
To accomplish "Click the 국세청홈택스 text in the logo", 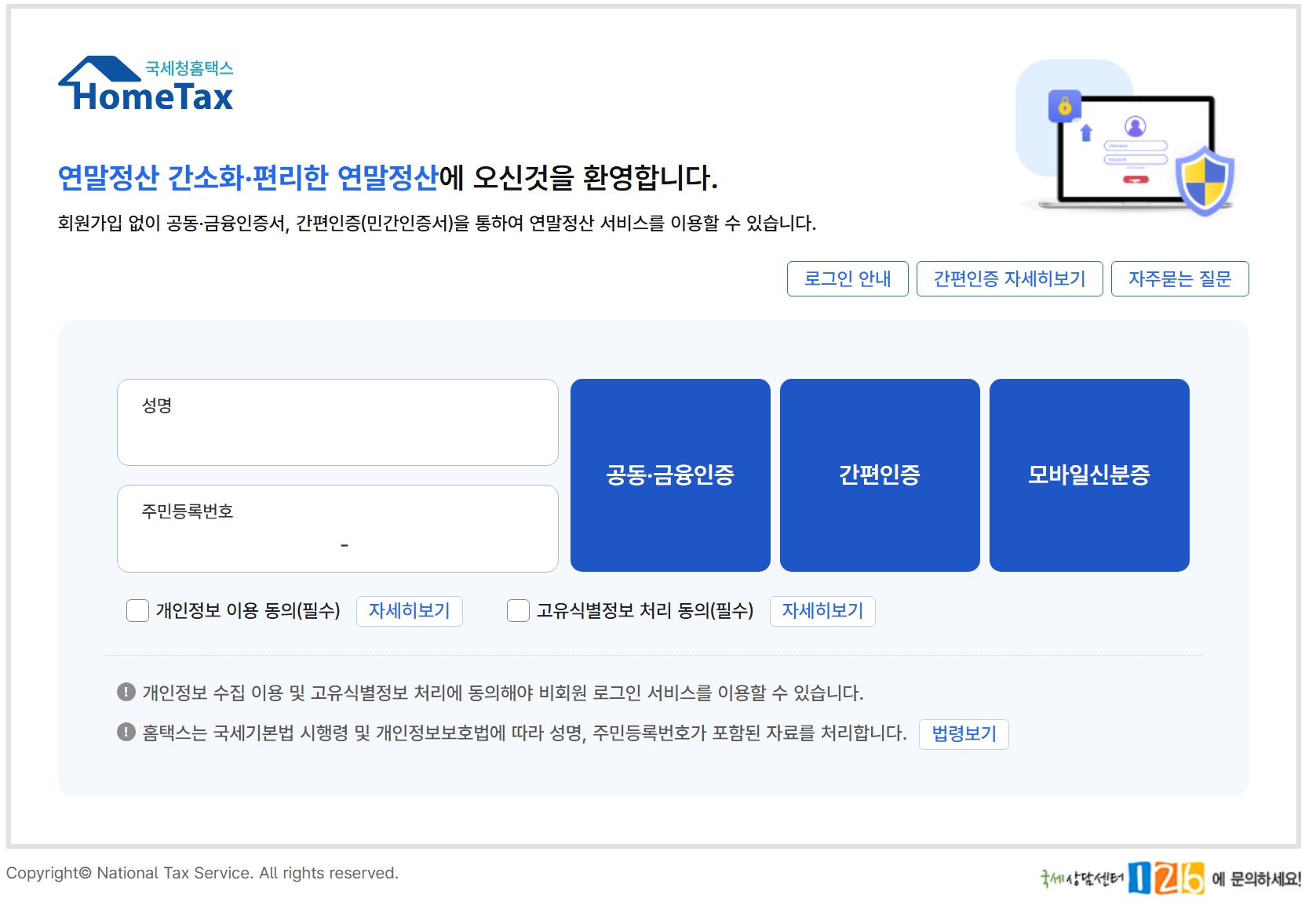I will pyautogui.click(x=192, y=68).
